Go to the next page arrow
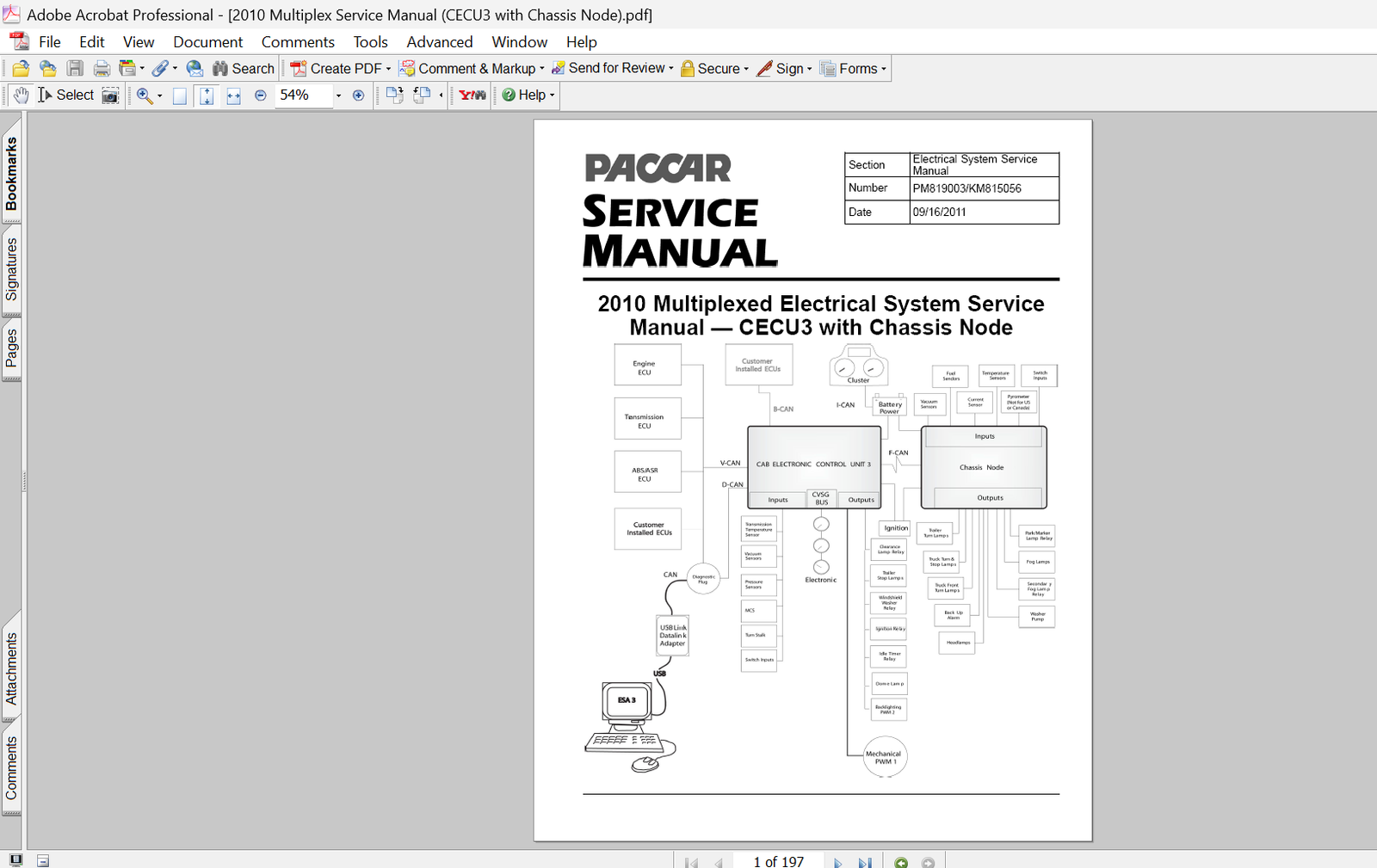The image size is (1377, 868). click(x=837, y=862)
